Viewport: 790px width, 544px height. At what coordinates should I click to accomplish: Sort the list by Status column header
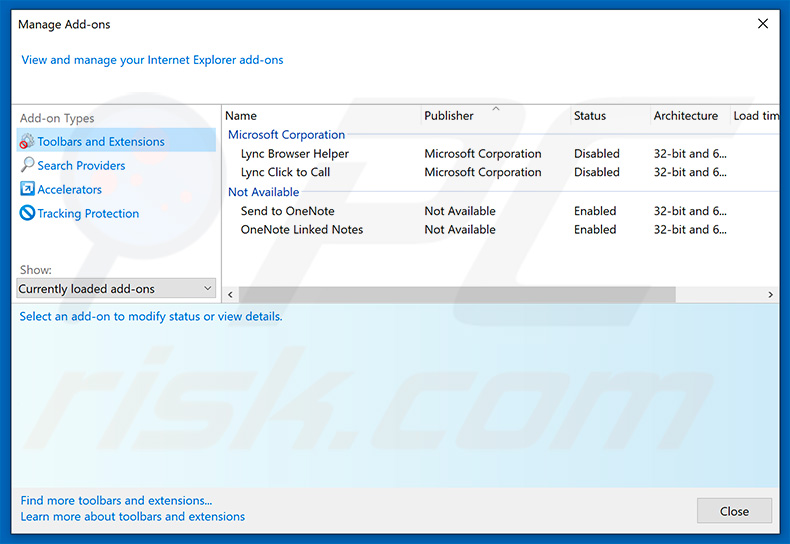coord(590,116)
